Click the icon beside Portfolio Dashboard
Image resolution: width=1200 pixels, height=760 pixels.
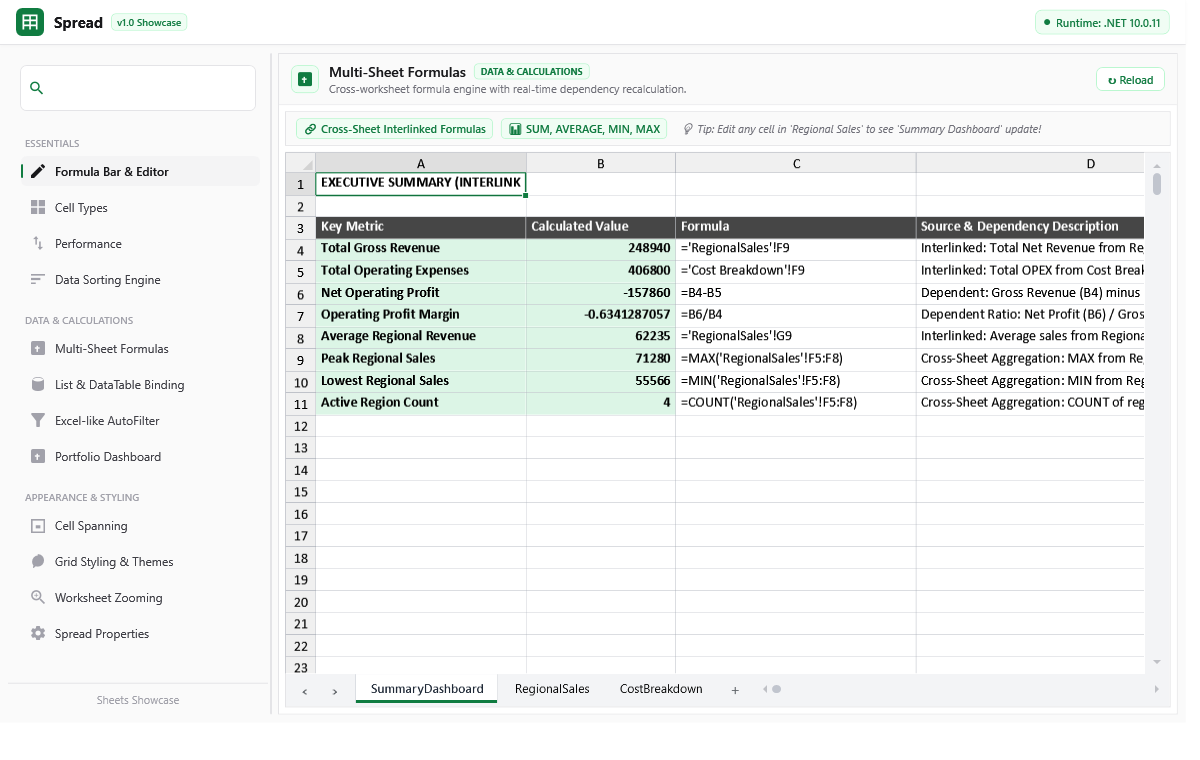[x=38, y=456]
